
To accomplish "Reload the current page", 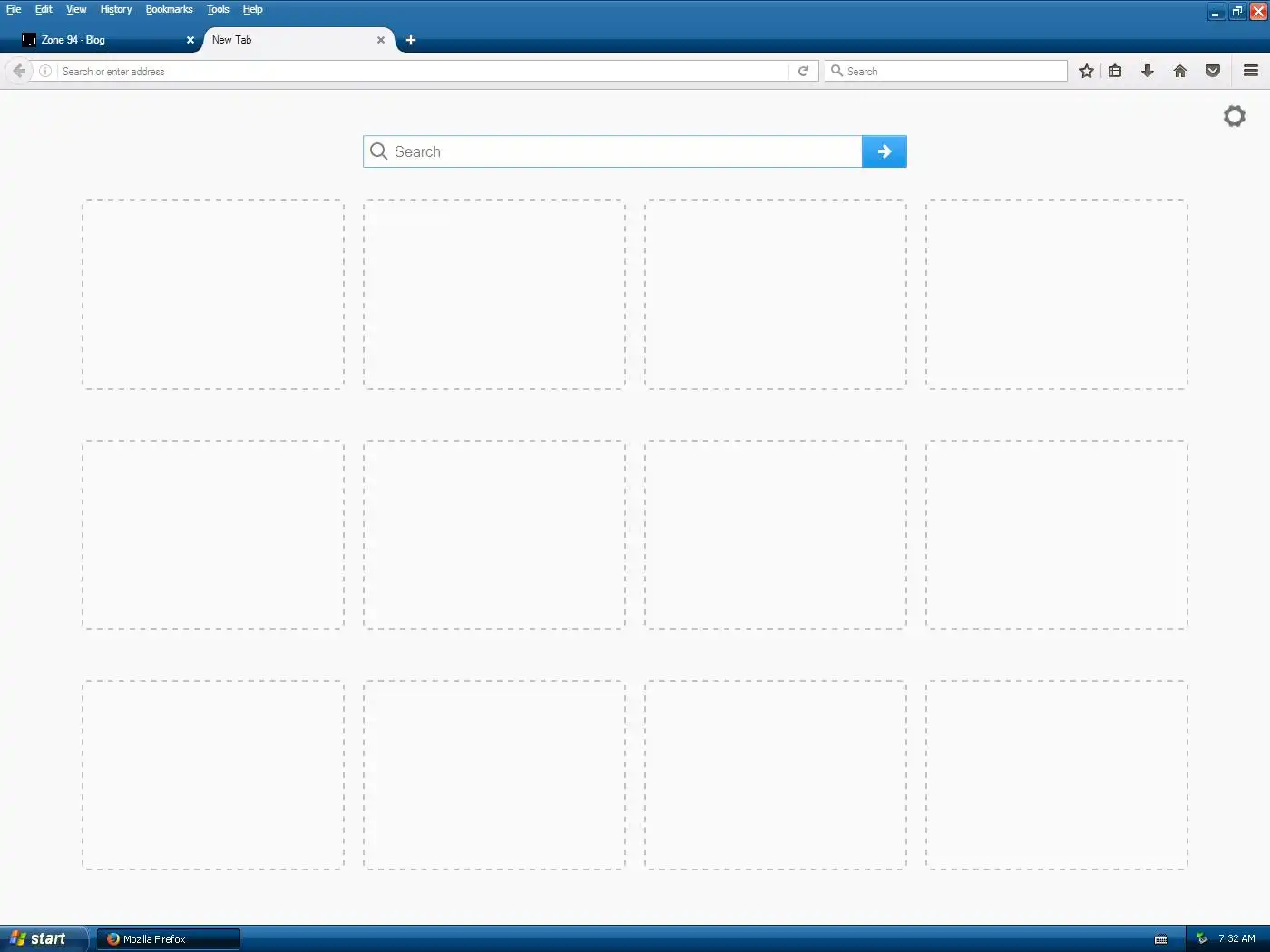I will tap(803, 71).
